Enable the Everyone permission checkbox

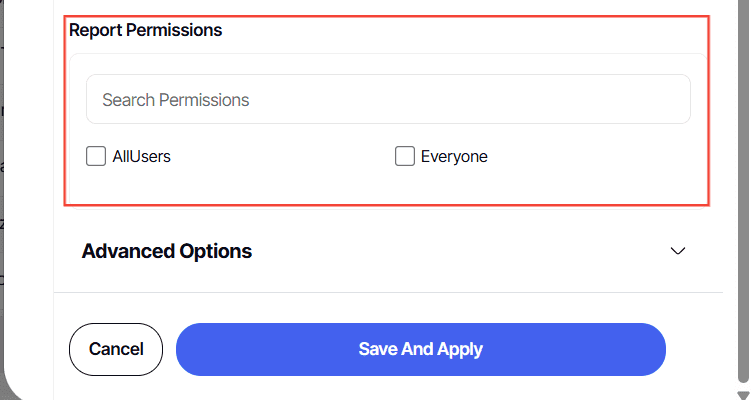pos(405,156)
